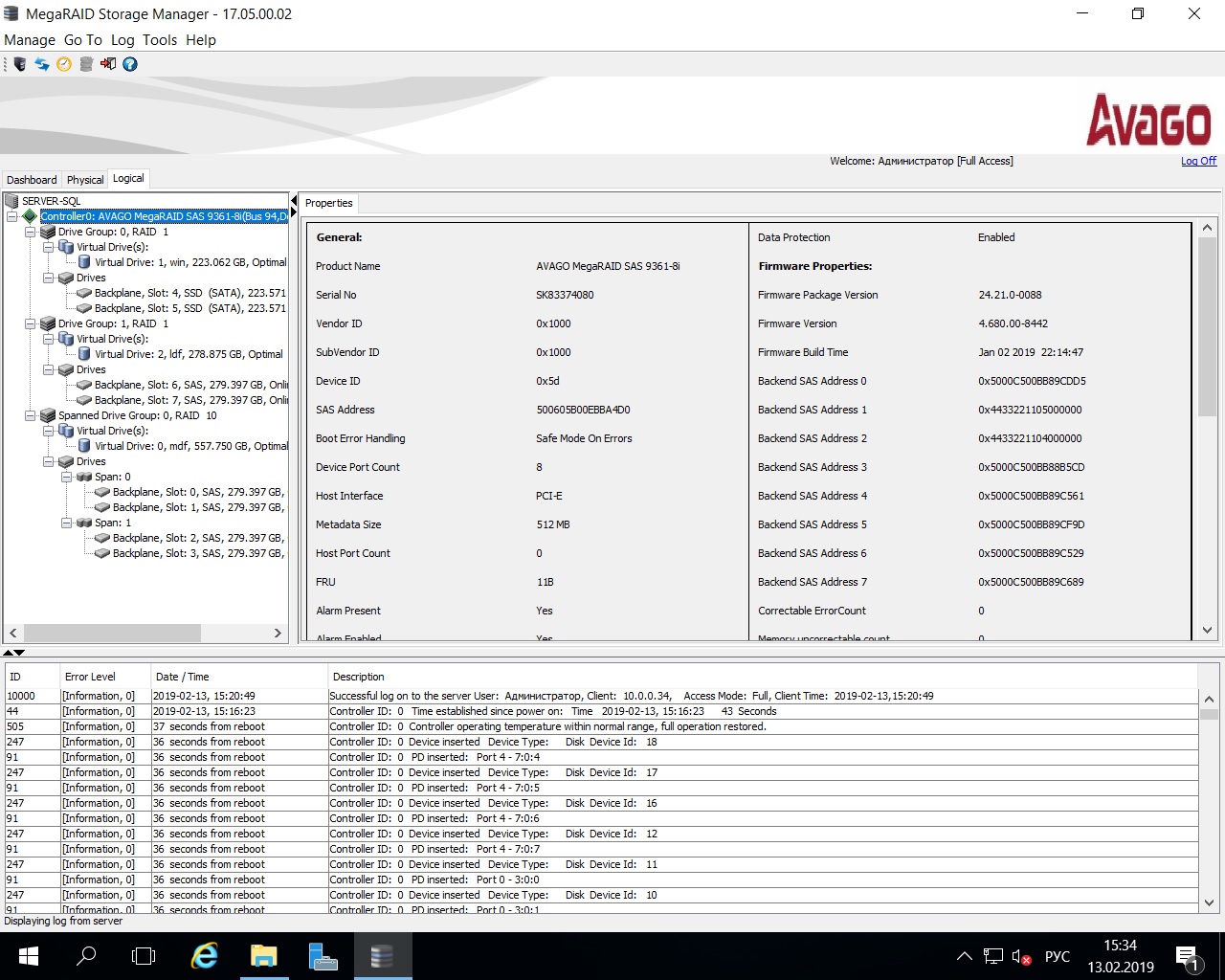Click the Slot 4 SSD drive icon
The image size is (1225, 980).
tap(84, 293)
